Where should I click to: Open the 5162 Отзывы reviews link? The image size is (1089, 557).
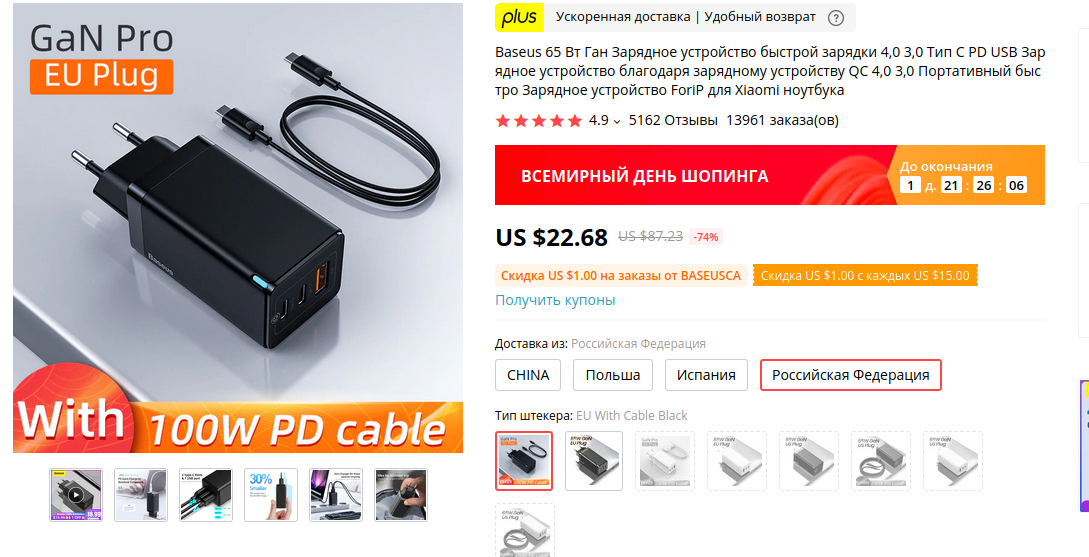click(673, 120)
